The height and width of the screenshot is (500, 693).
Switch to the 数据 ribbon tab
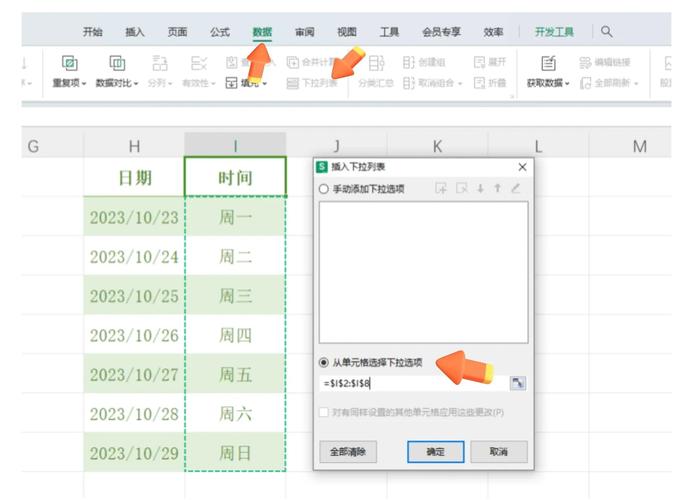point(262,32)
